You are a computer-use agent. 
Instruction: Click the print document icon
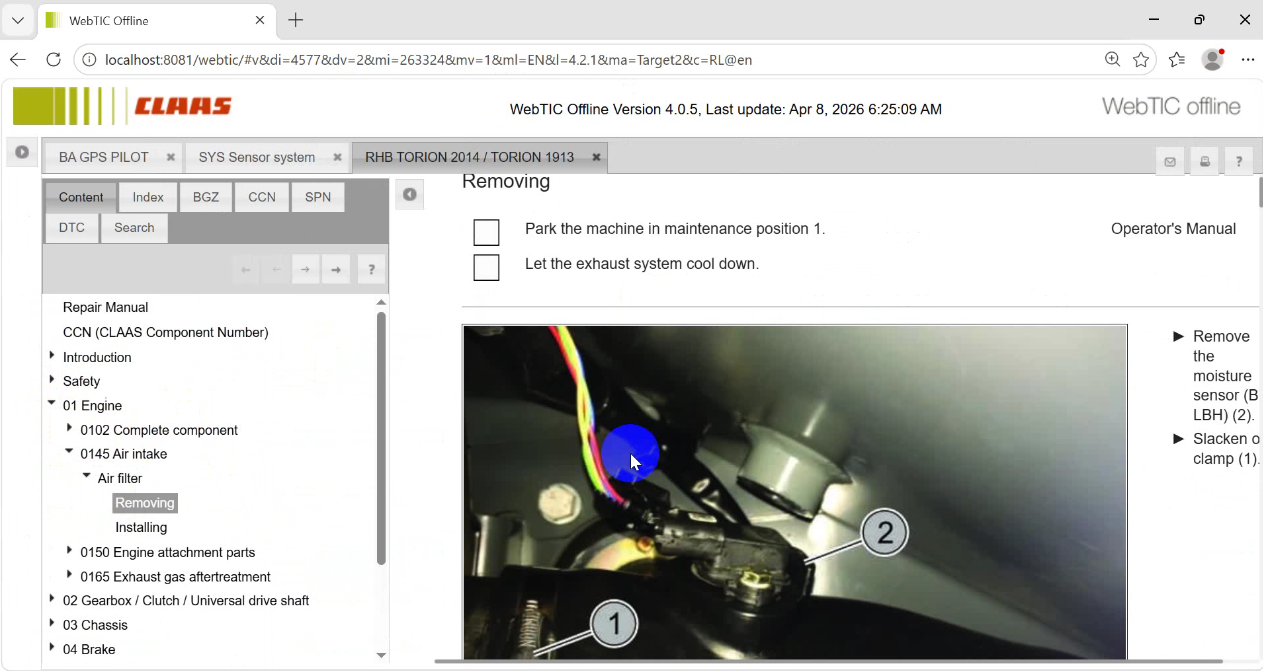1205,162
